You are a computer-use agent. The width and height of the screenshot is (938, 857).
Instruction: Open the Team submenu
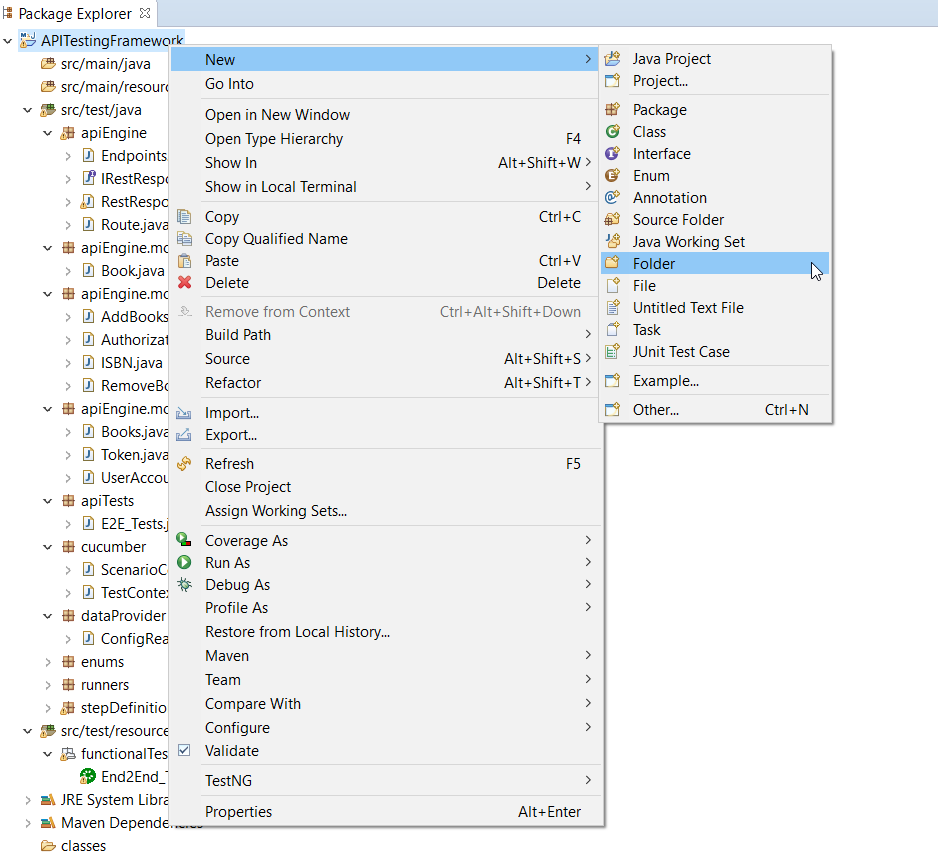(300, 679)
